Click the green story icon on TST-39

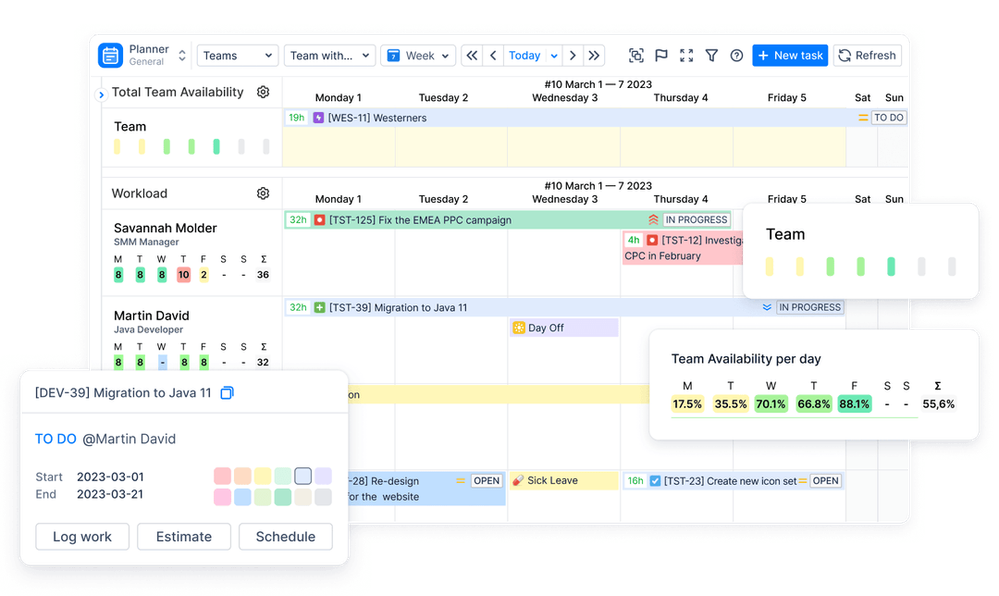tap(320, 307)
